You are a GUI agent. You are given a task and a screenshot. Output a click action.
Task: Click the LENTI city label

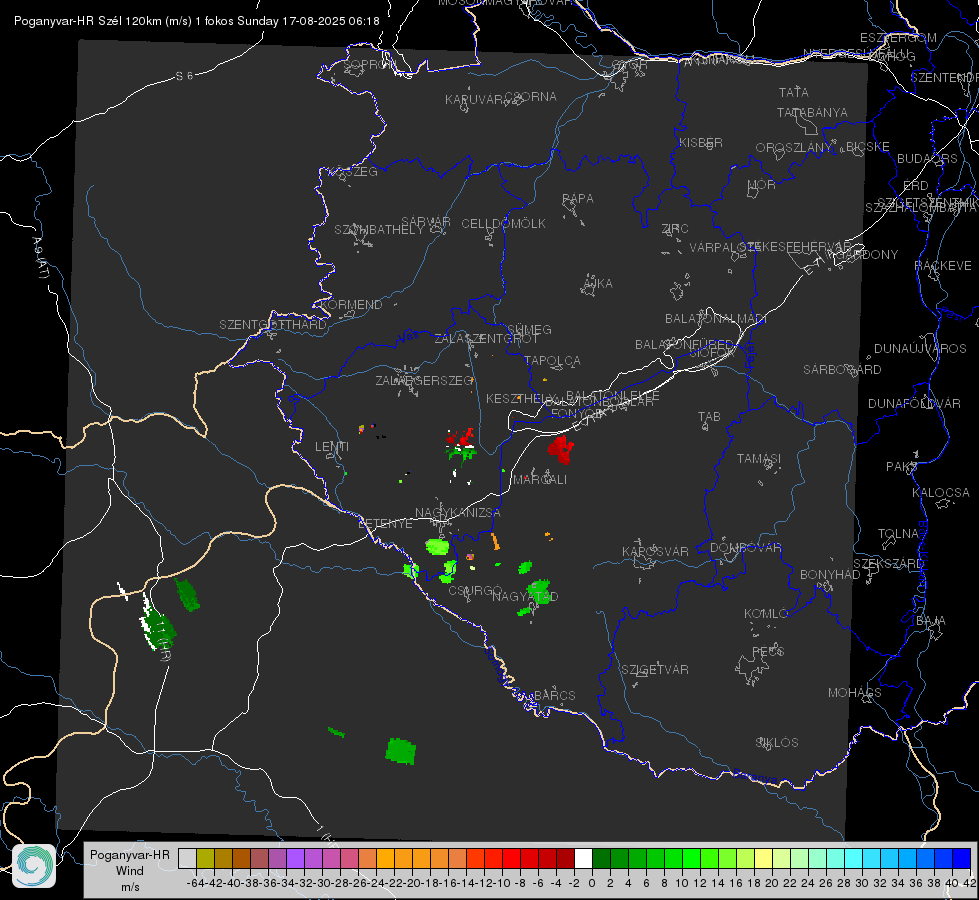click(x=332, y=447)
